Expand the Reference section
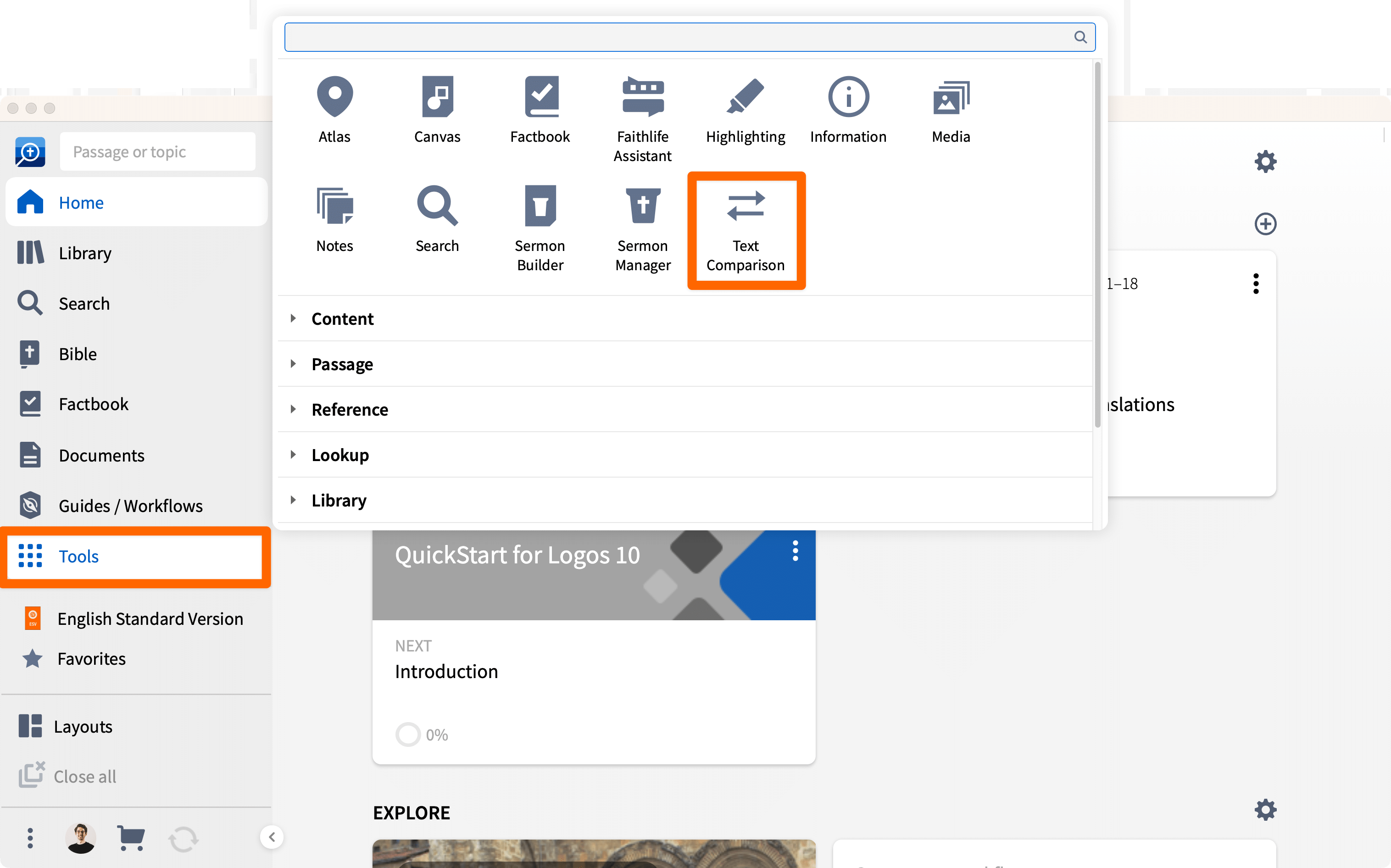Image resolution: width=1391 pixels, height=868 pixels. pos(684,409)
